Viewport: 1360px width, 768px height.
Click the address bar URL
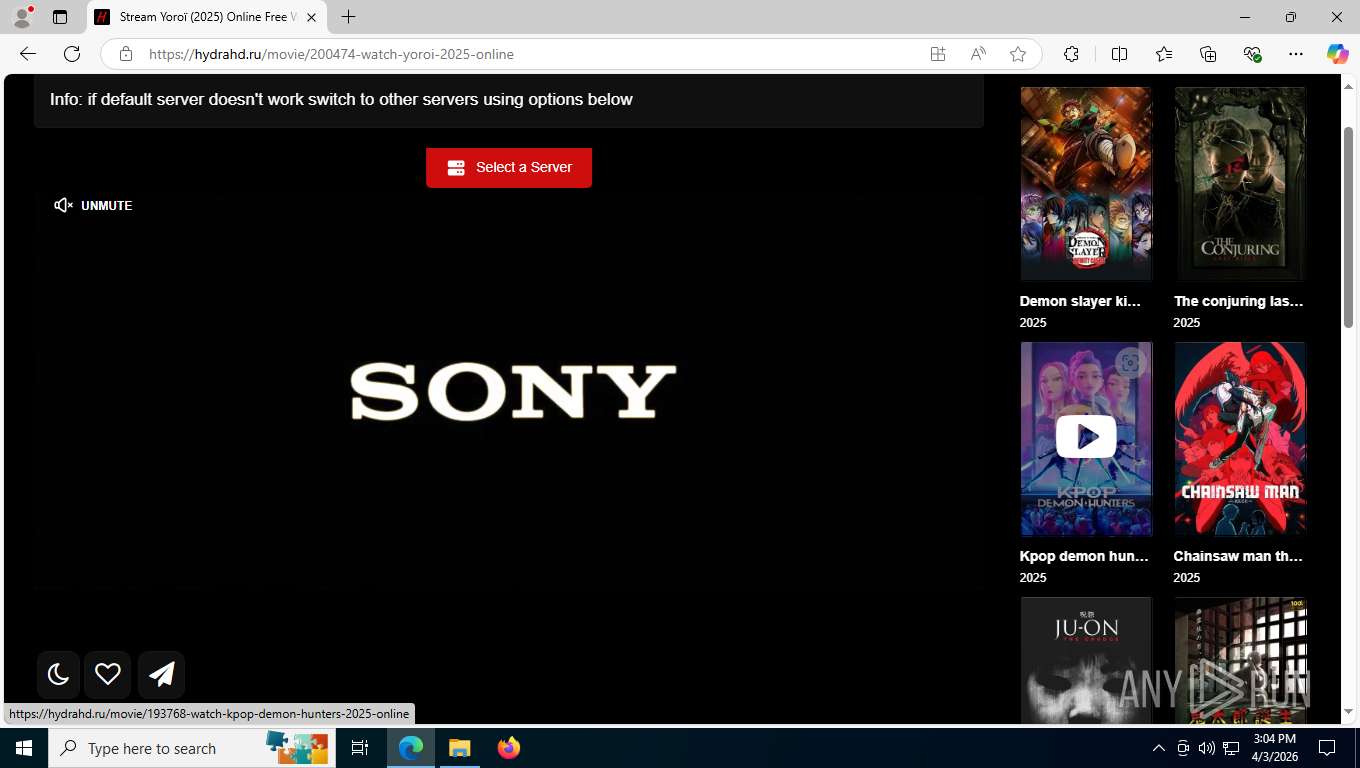331,54
